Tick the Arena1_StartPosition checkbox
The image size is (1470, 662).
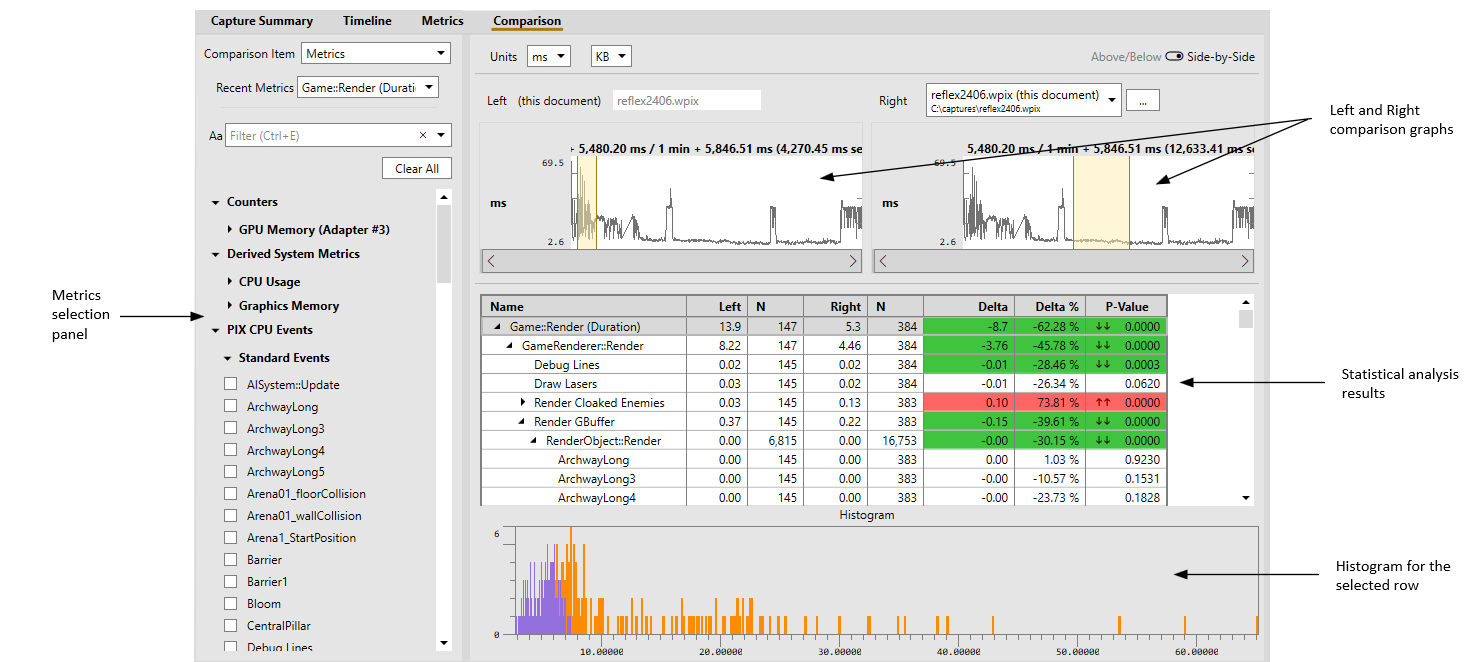pos(231,537)
